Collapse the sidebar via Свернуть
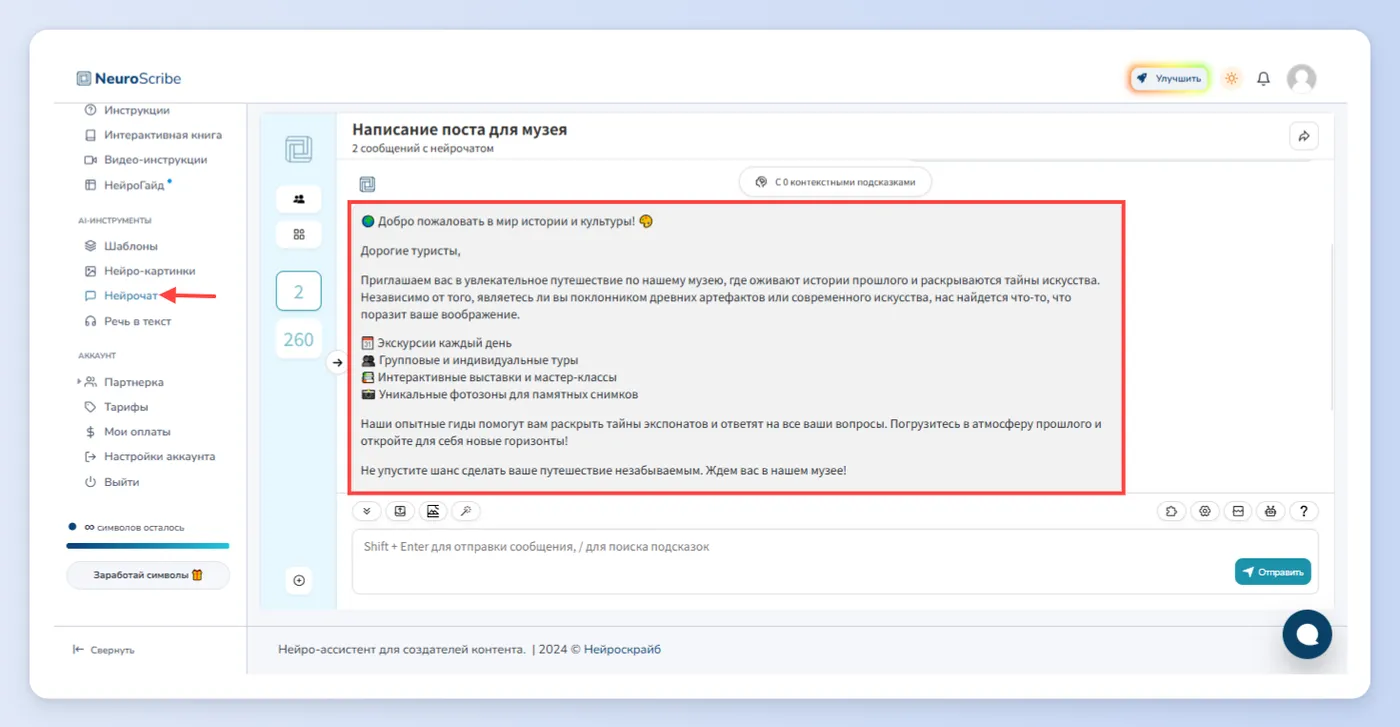 pyautogui.click(x=103, y=650)
